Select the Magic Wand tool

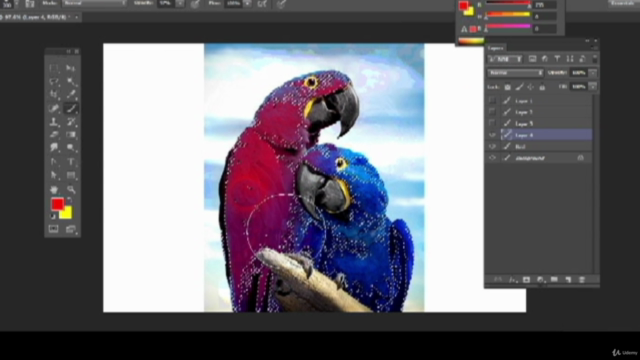(x=71, y=81)
